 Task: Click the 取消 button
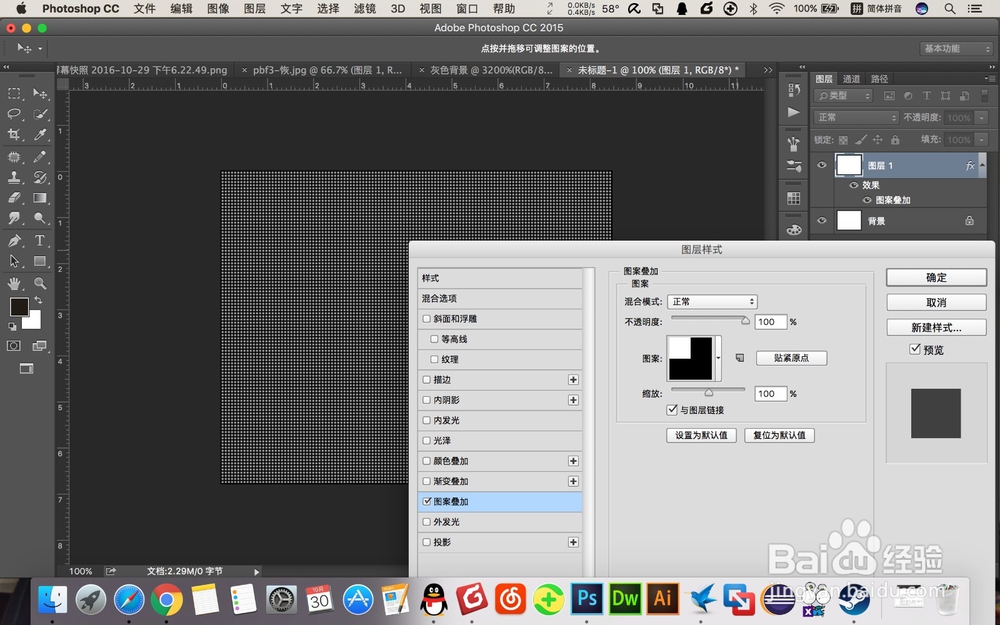[x=936, y=302]
